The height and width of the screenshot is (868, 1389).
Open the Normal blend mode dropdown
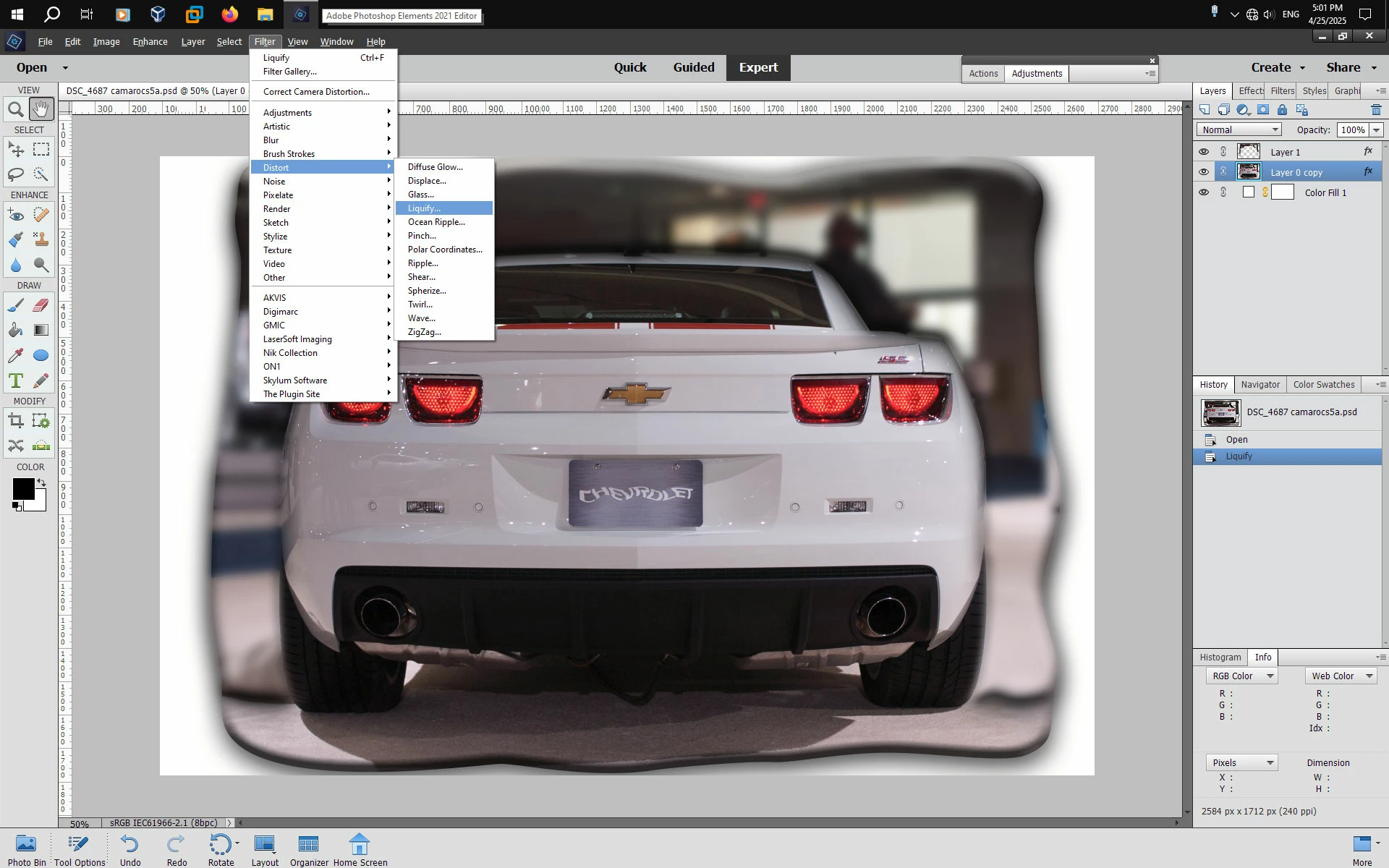pyautogui.click(x=1239, y=129)
